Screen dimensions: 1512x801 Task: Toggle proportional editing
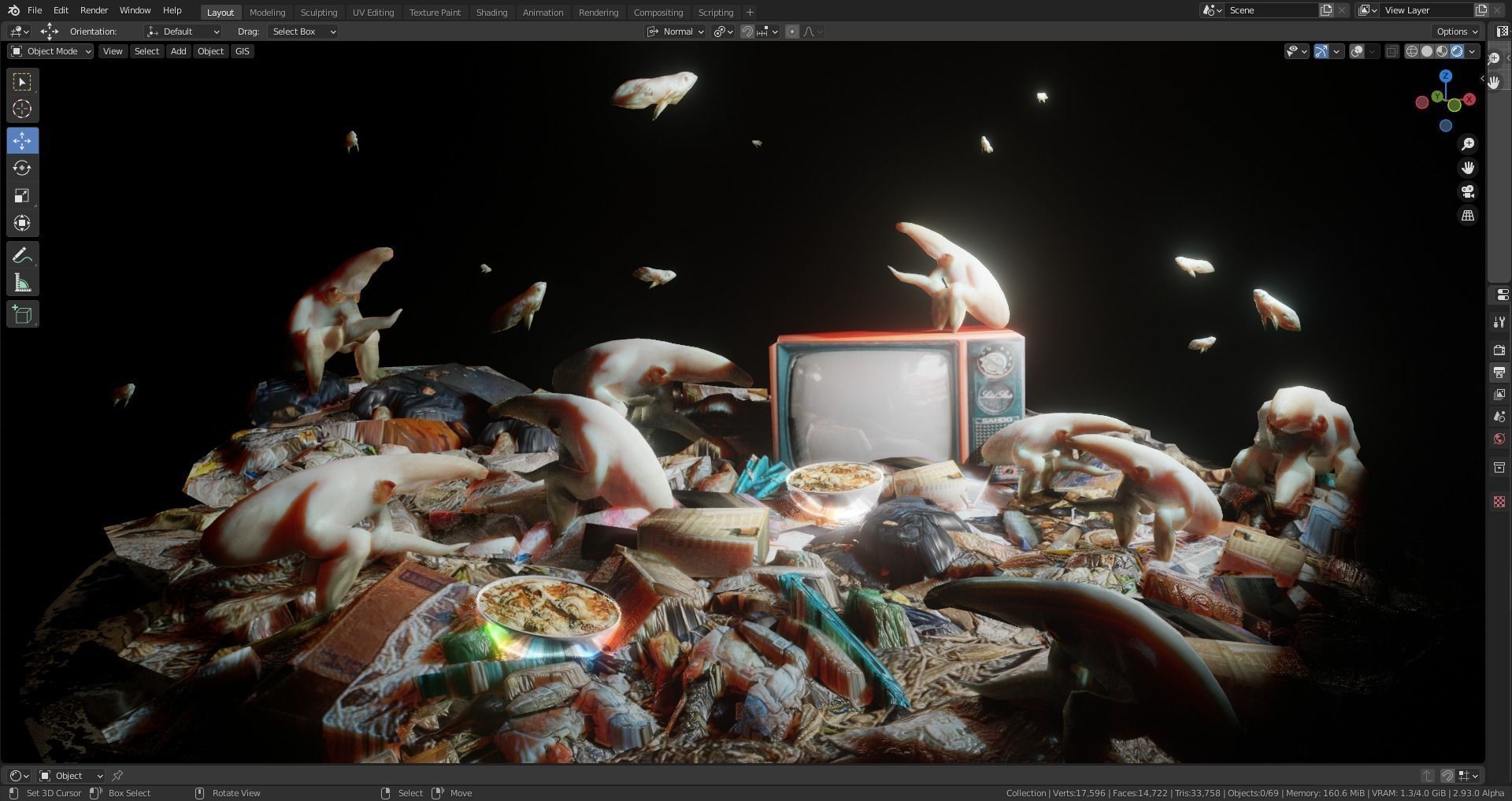click(x=792, y=32)
